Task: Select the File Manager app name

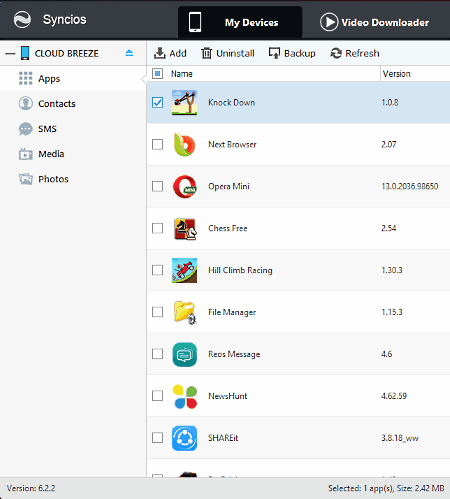Action: point(232,312)
